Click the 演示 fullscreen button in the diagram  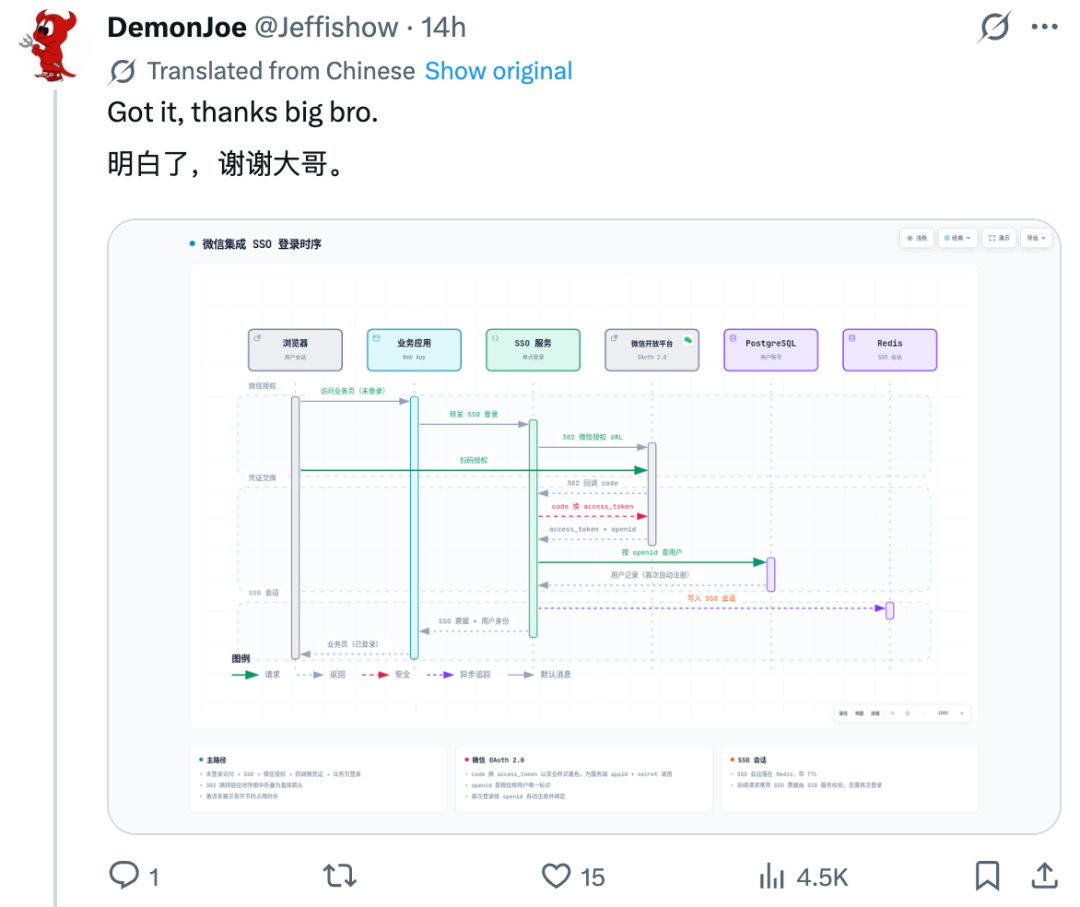point(998,238)
